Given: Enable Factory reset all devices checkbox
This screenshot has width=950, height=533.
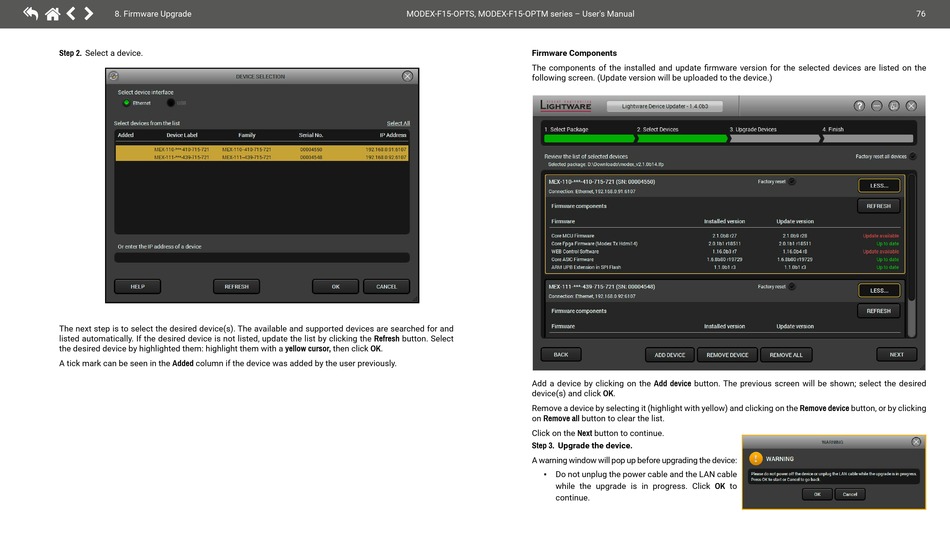Looking at the screenshot, I should point(912,156).
